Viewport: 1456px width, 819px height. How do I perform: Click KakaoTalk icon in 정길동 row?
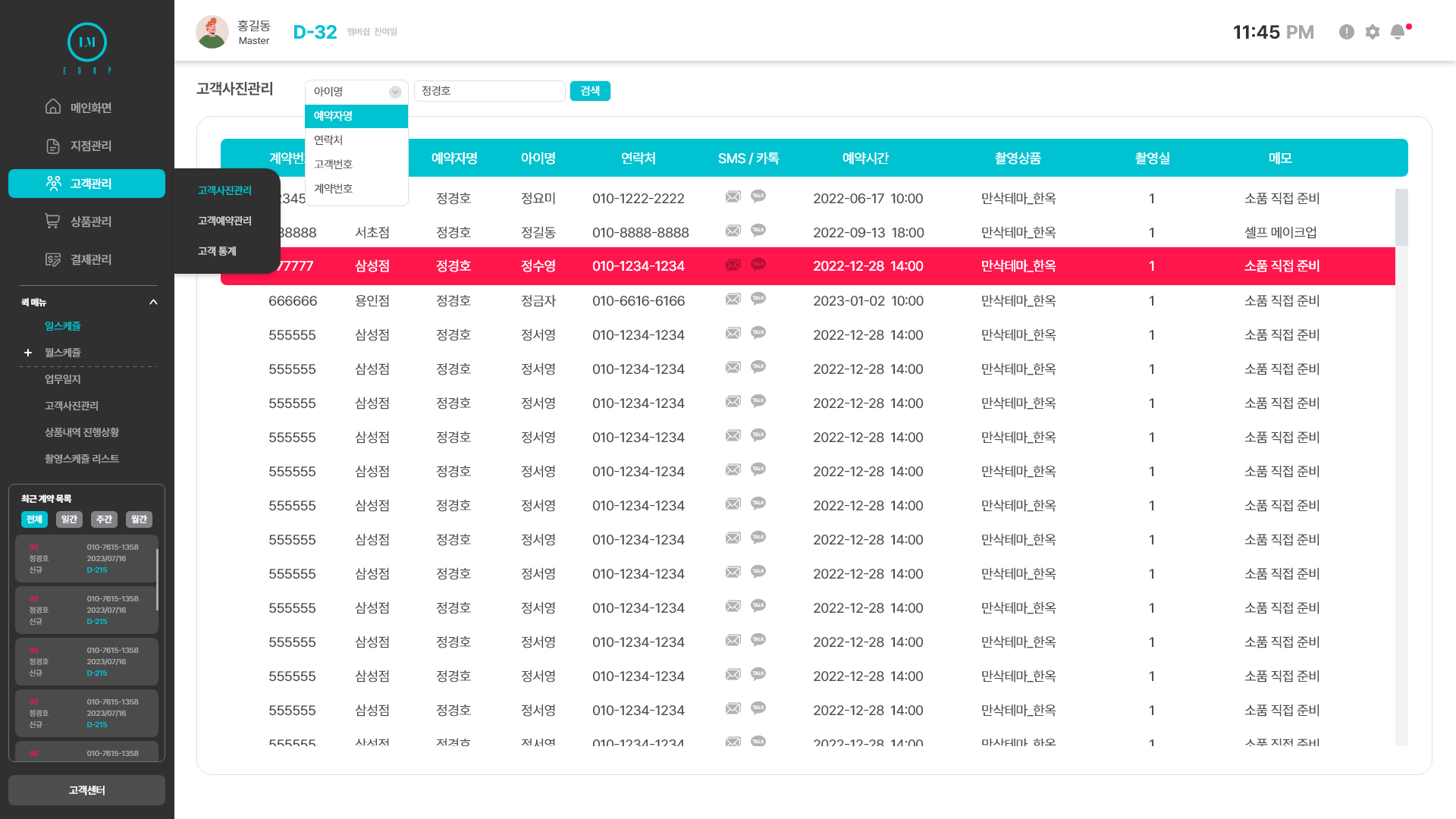(758, 231)
